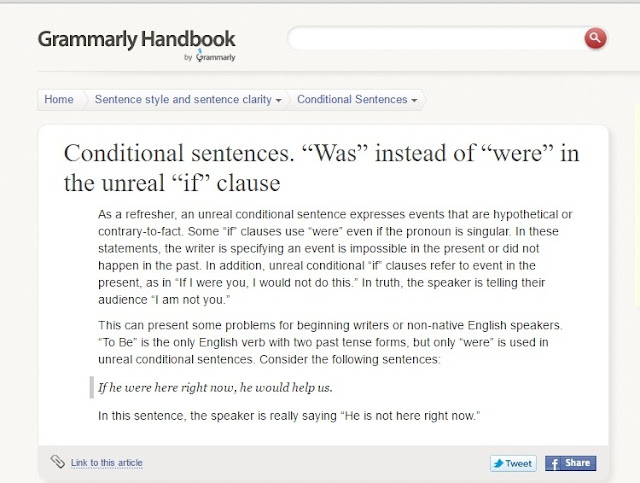Image resolution: width=640 pixels, height=483 pixels.
Task: Open the Grammarly Handbook home logo
Action: pyautogui.click(x=136, y=40)
